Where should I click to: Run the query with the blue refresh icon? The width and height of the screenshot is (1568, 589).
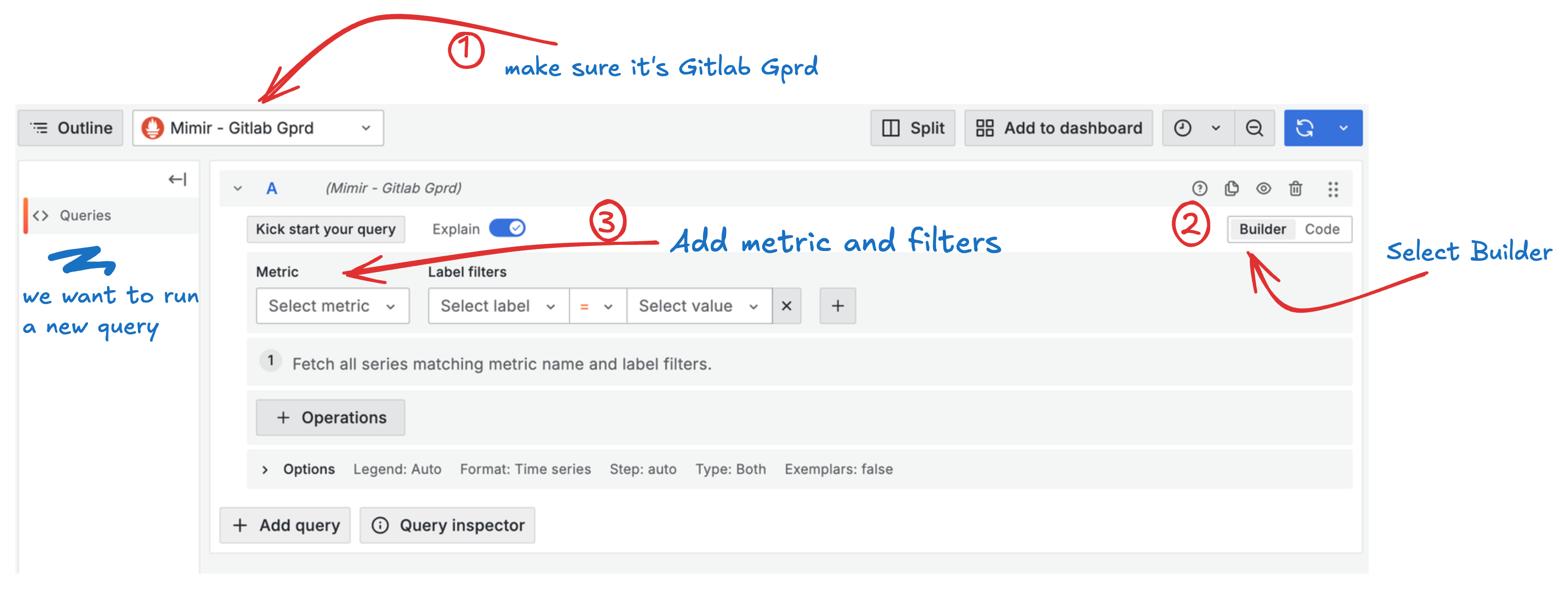point(1306,128)
